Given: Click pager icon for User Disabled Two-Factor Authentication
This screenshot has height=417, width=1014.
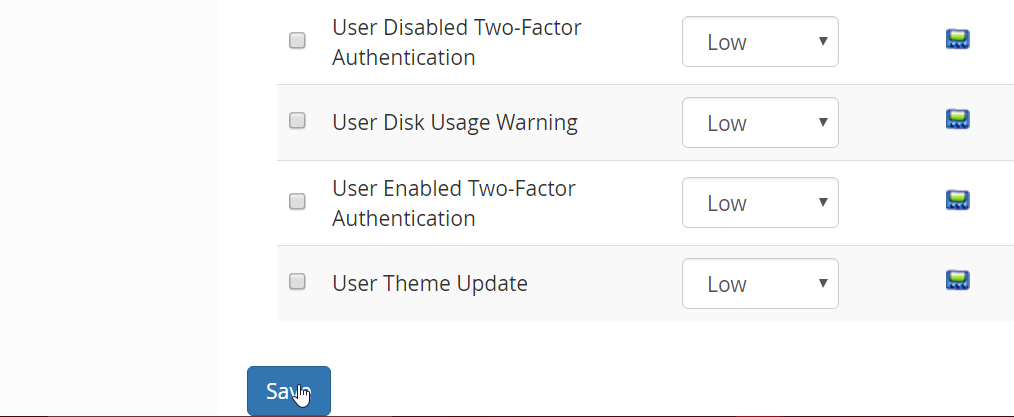Looking at the screenshot, I should 958,40.
